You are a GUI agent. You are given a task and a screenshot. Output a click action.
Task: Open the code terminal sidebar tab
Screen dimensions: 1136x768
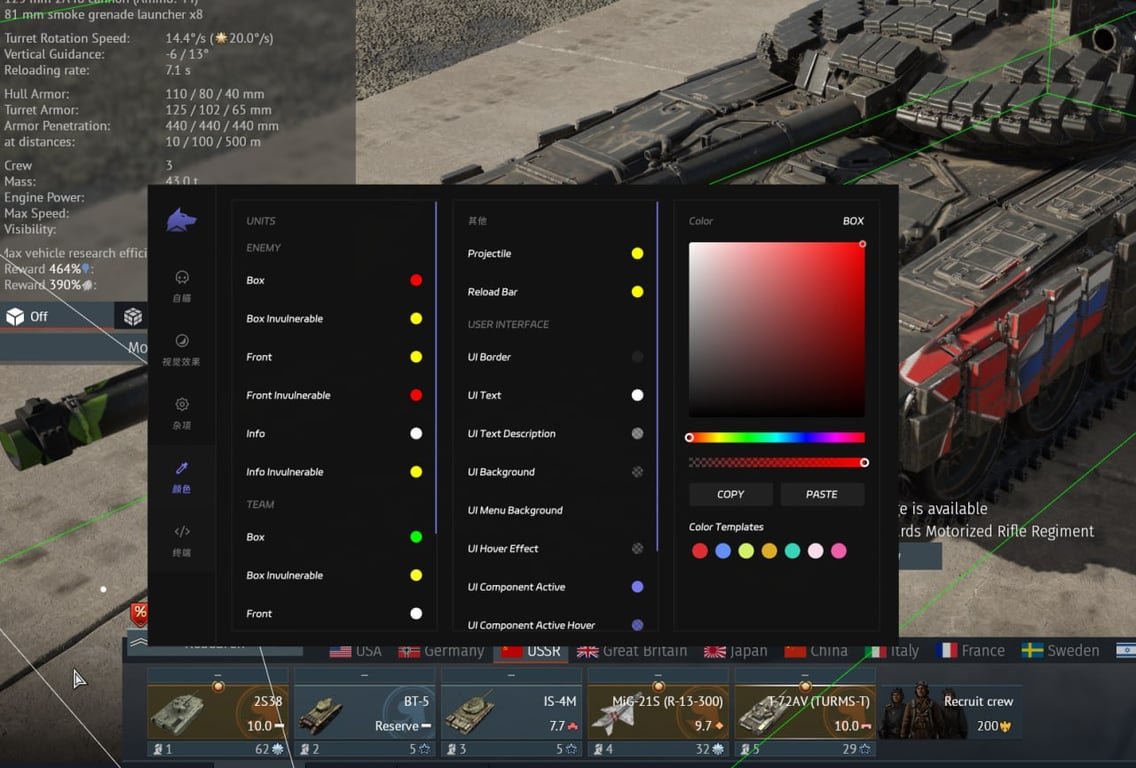click(x=182, y=540)
